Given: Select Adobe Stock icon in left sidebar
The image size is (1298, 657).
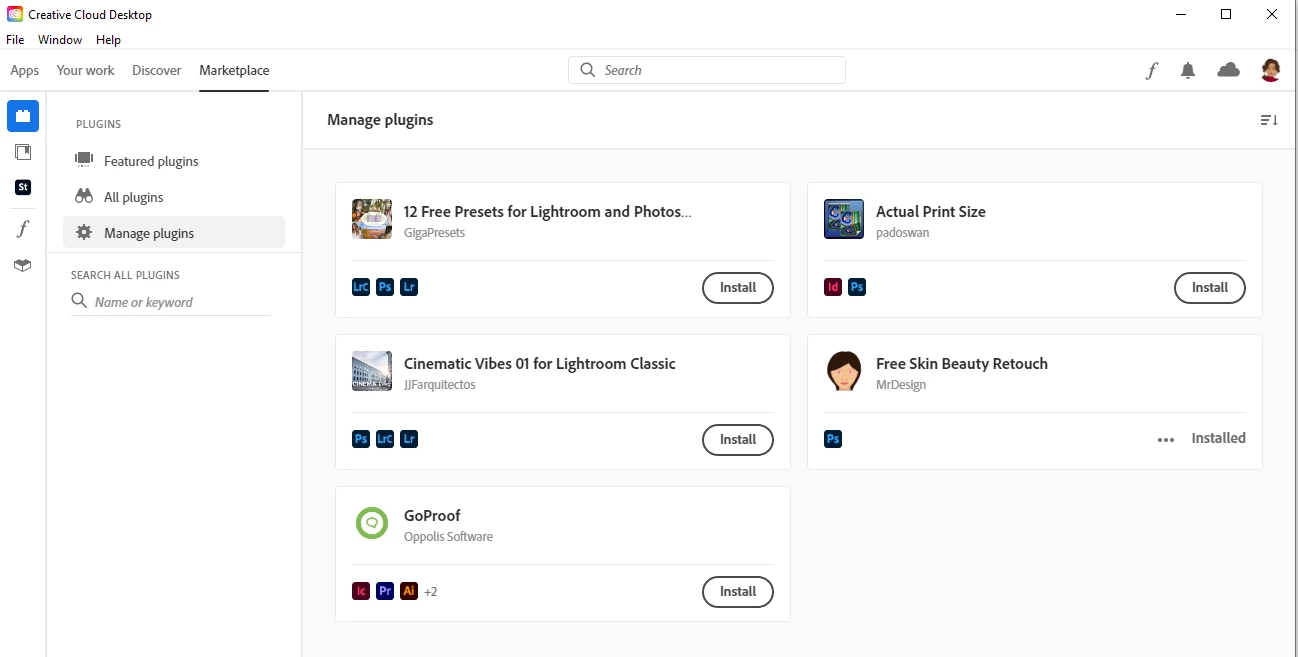Looking at the screenshot, I should pos(23,187).
